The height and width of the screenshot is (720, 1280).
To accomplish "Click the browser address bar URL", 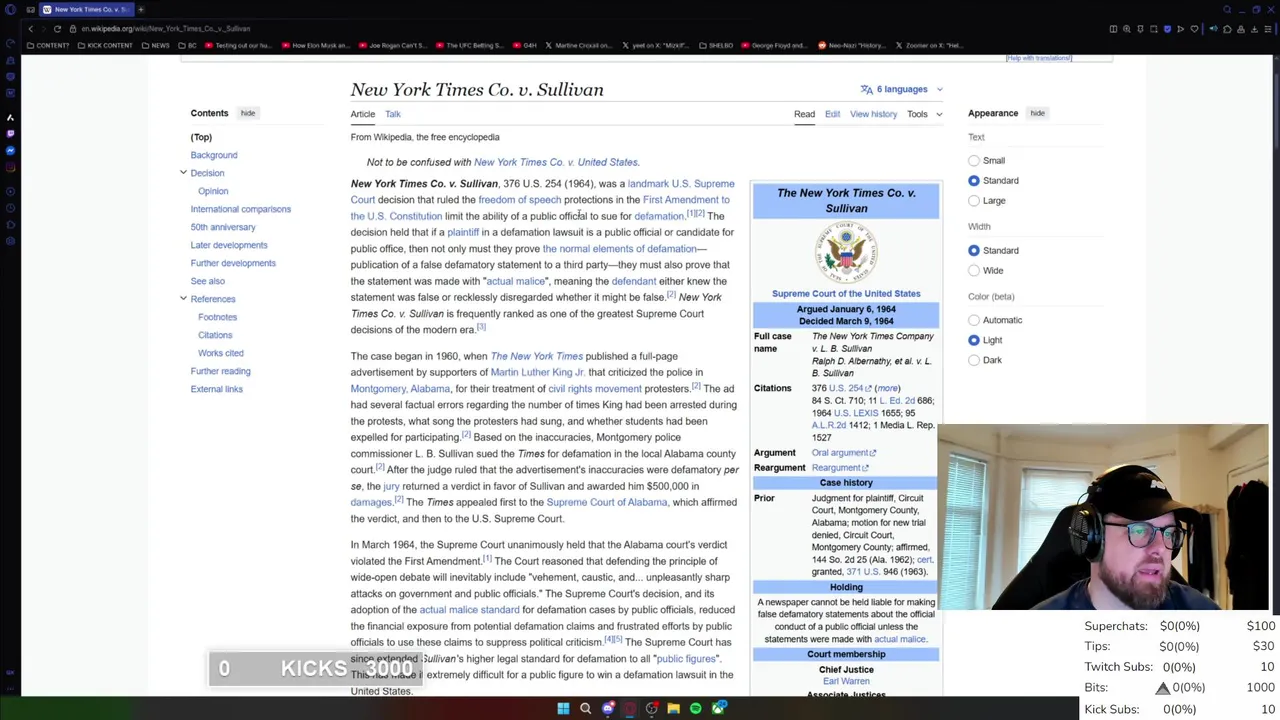I will click(x=166, y=29).
